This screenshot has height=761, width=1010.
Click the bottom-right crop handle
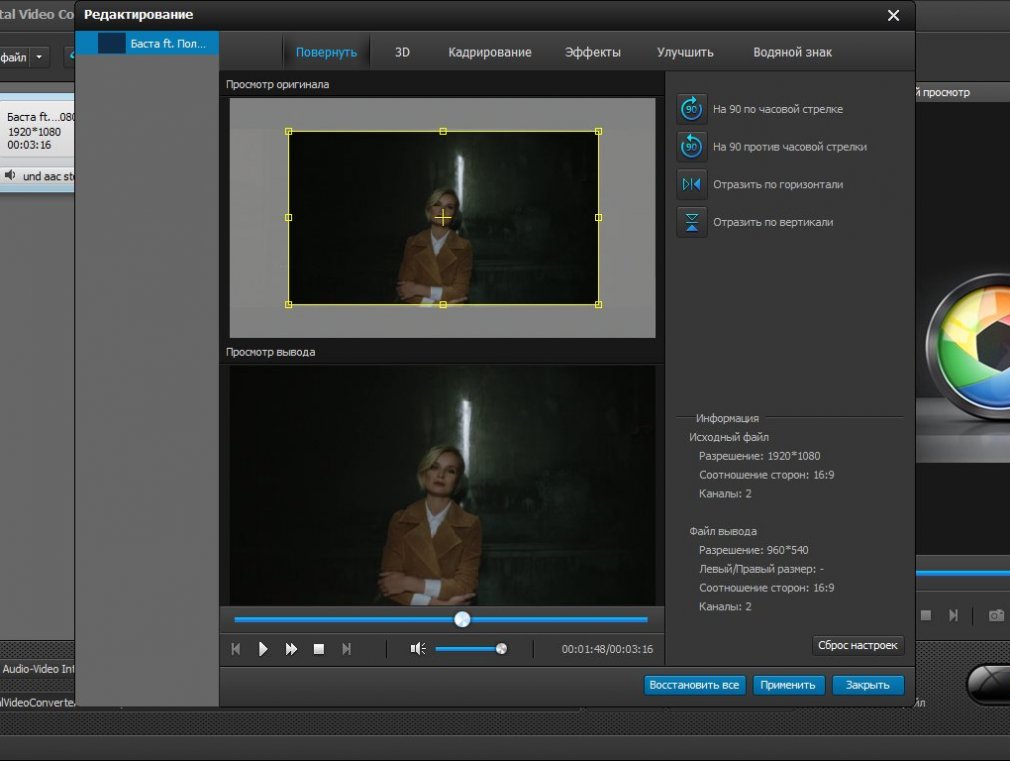[598, 304]
